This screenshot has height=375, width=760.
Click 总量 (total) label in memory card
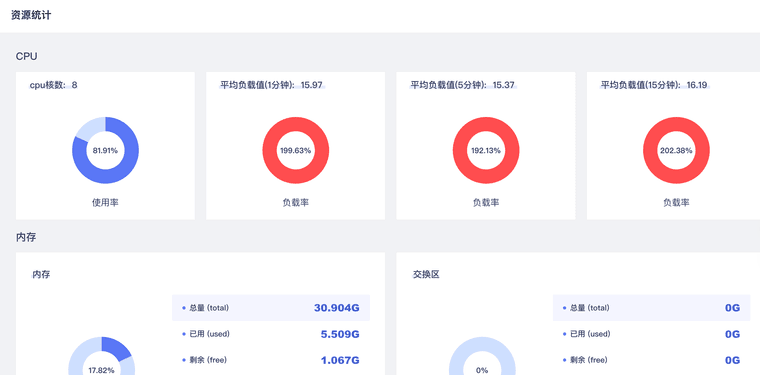click(209, 308)
